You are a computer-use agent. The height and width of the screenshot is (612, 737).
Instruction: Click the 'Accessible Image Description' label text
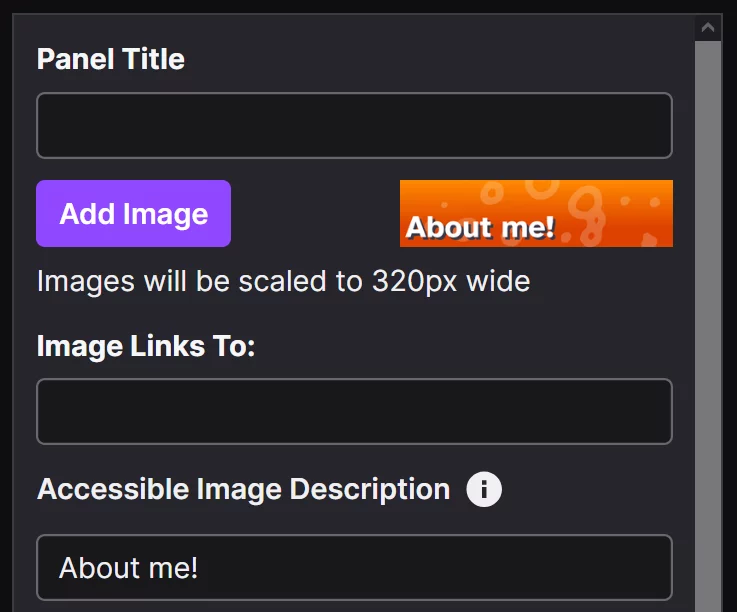tap(243, 490)
